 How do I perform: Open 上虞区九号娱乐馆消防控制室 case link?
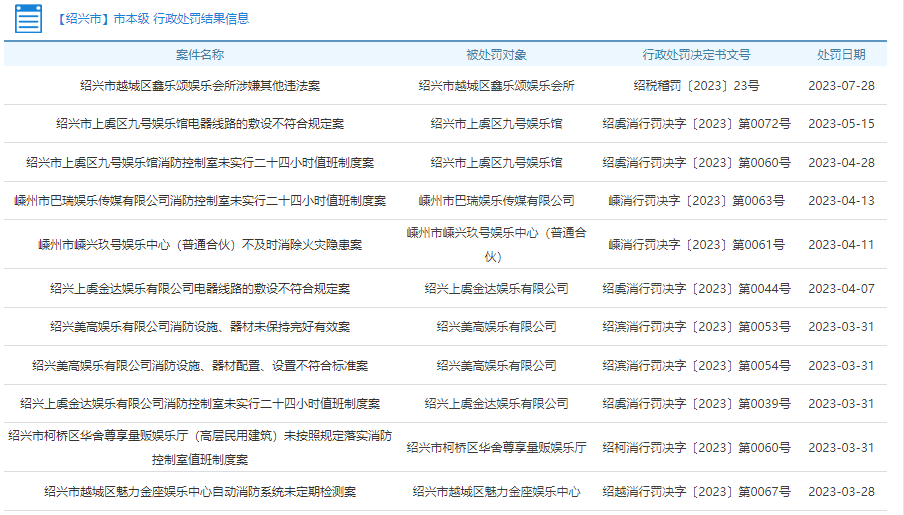pyautogui.click(x=200, y=162)
